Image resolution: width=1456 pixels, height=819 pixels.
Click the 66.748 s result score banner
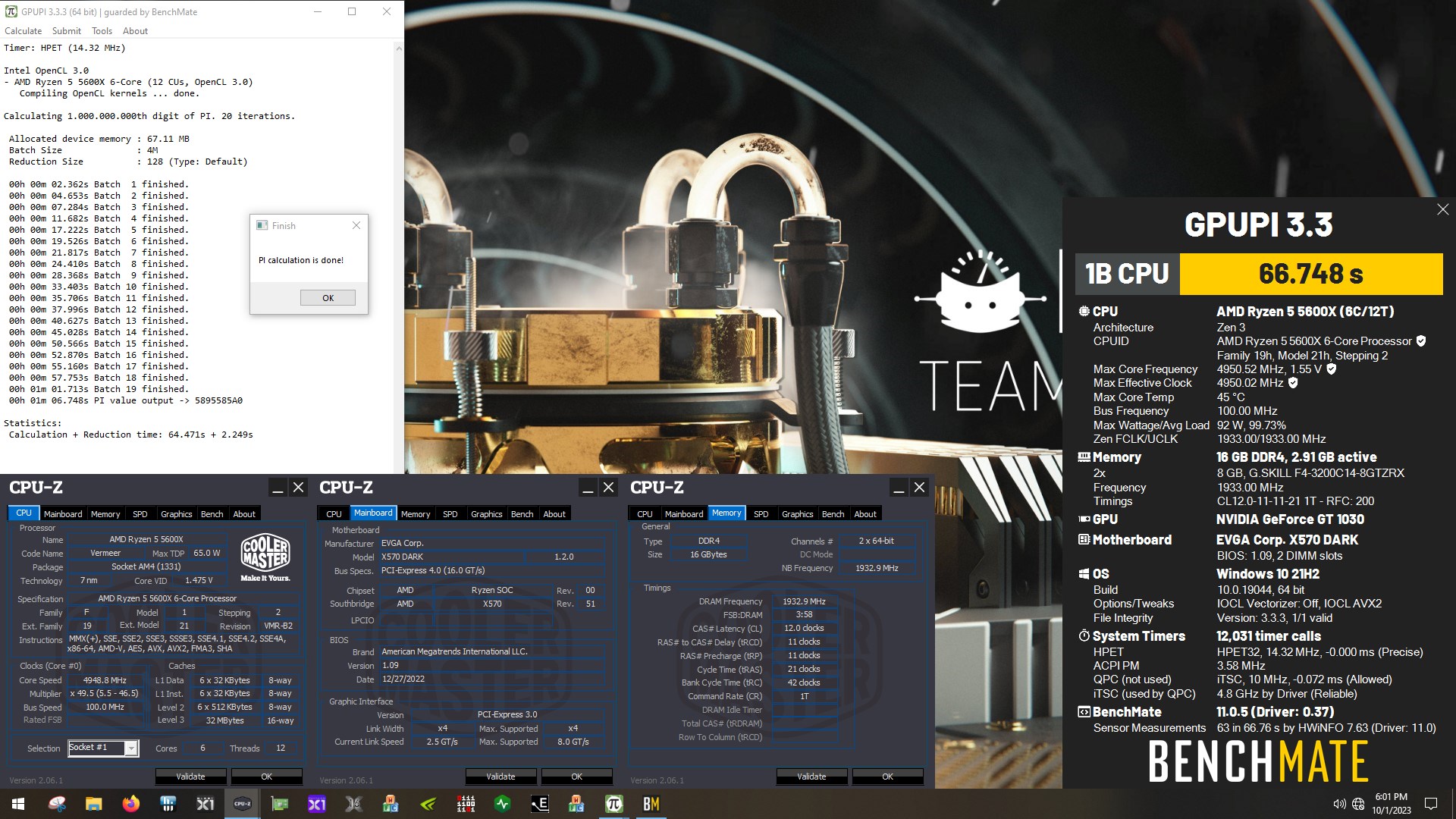point(1311,274)
